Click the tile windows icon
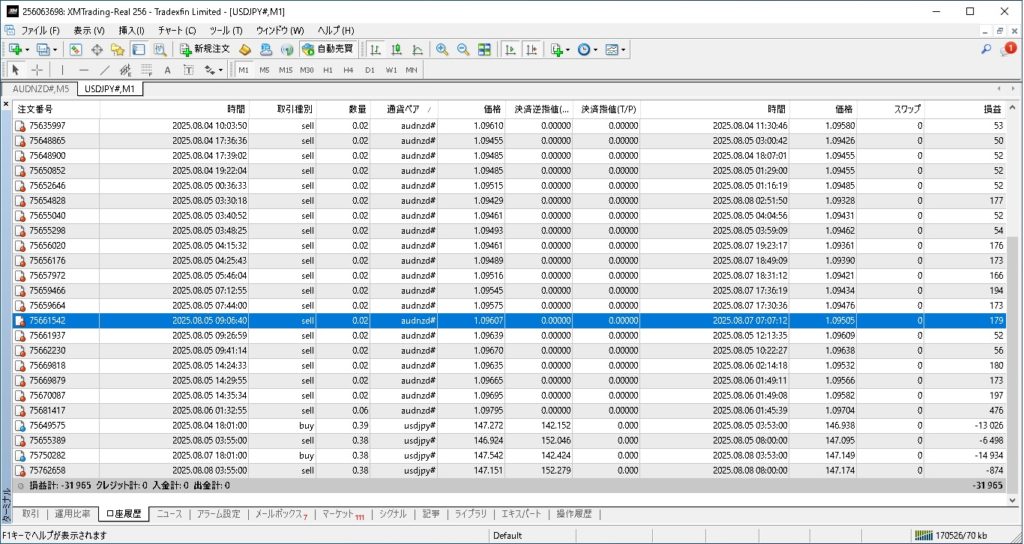This screenshot has height=544, width=1024. click(x=484, y=49)
